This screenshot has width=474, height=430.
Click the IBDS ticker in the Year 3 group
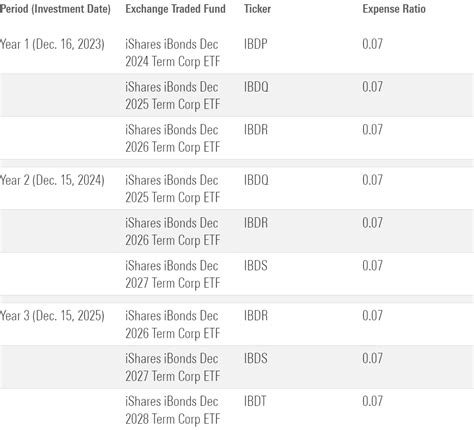[x=255, y=358]
